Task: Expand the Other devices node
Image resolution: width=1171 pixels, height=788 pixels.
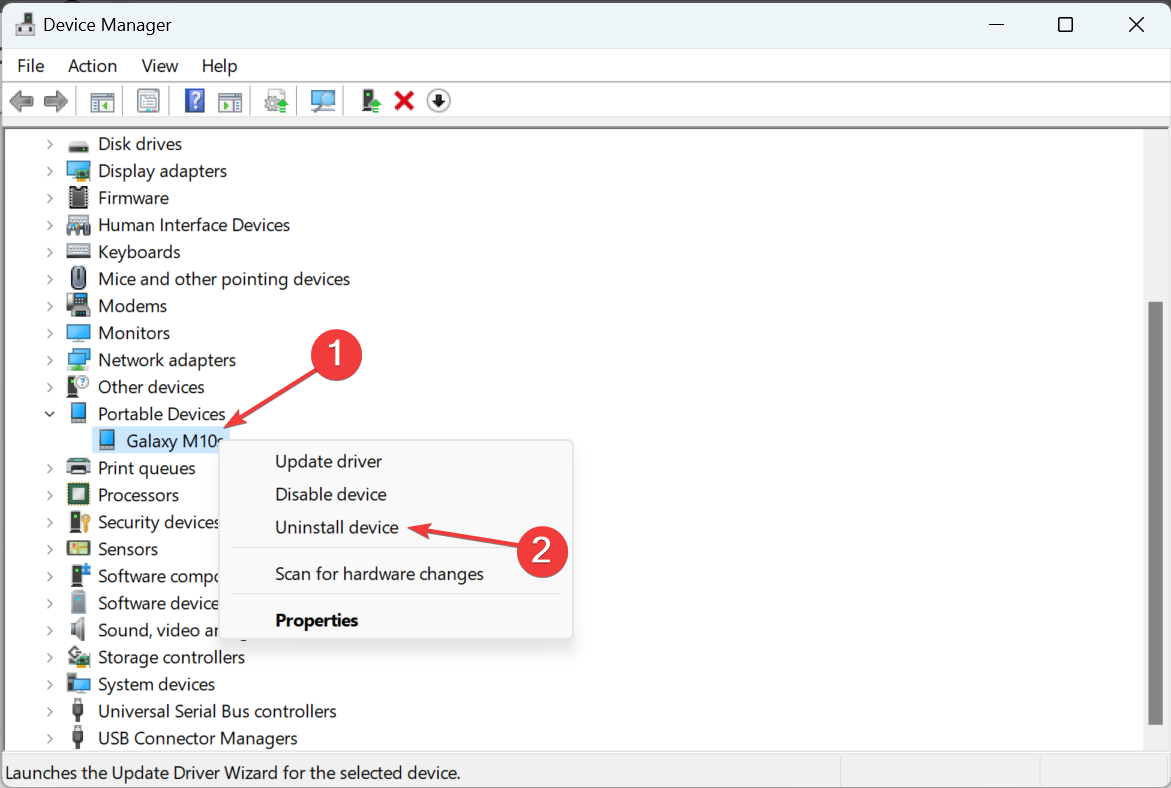Action: (49, 387)
